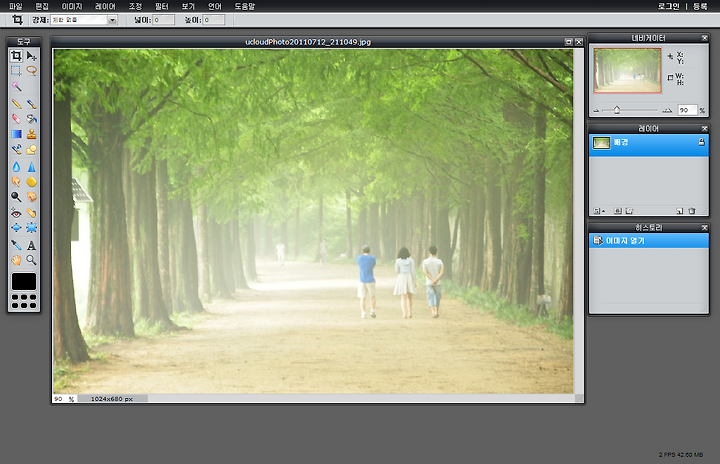Open the 조정 menu
720x464 pixels.
135,6
